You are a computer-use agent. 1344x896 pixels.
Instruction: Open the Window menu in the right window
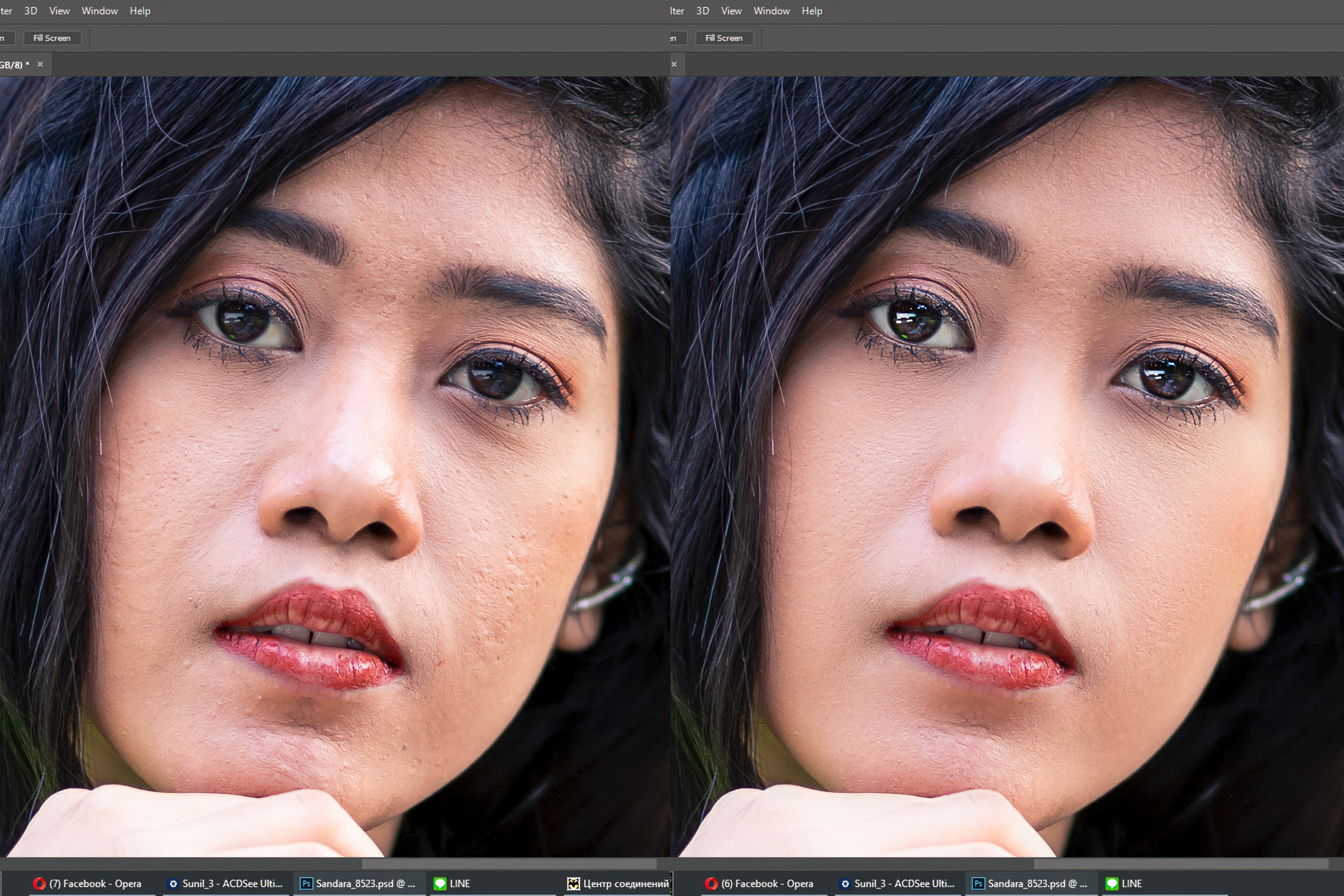tap(772, 11)
